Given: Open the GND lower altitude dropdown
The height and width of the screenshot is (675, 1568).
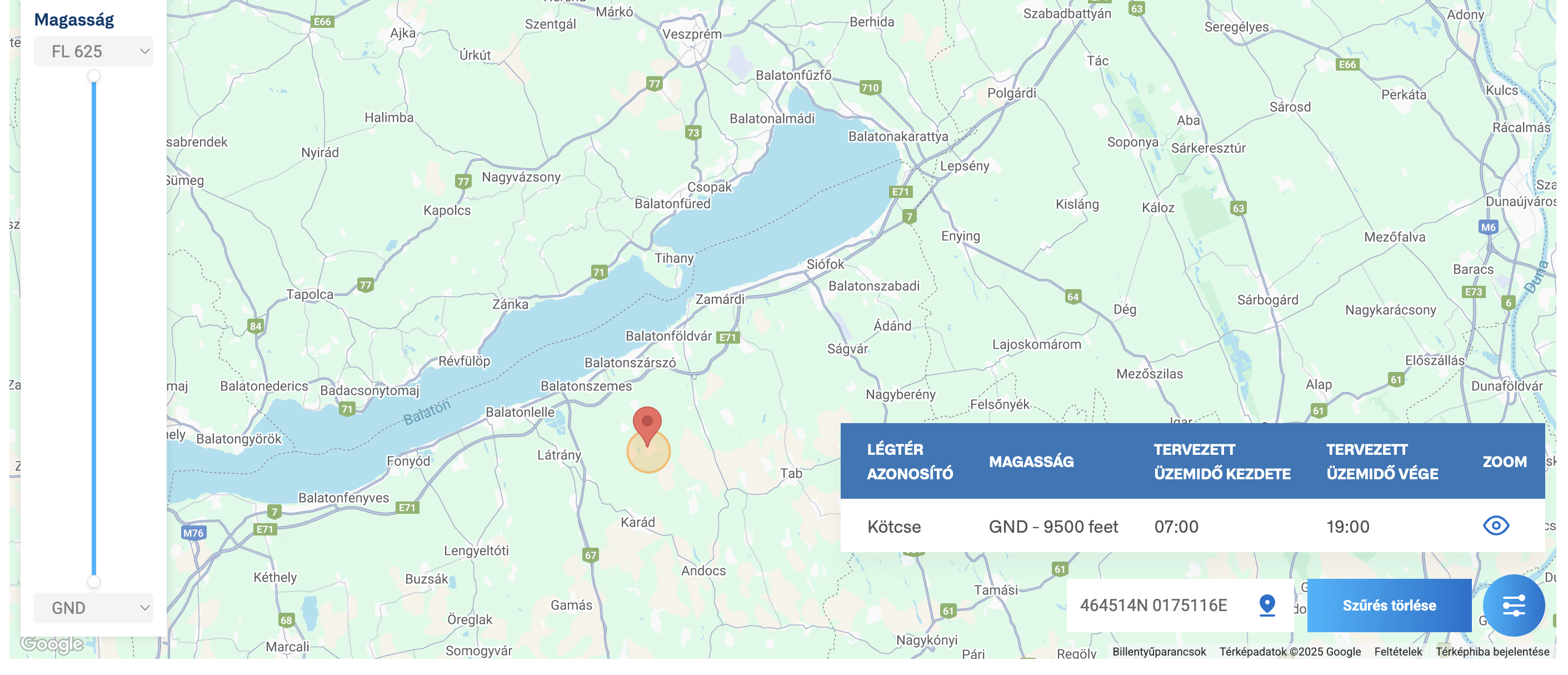Looking at the screenshot, I should pyautogui.click(x=94, y=607).
